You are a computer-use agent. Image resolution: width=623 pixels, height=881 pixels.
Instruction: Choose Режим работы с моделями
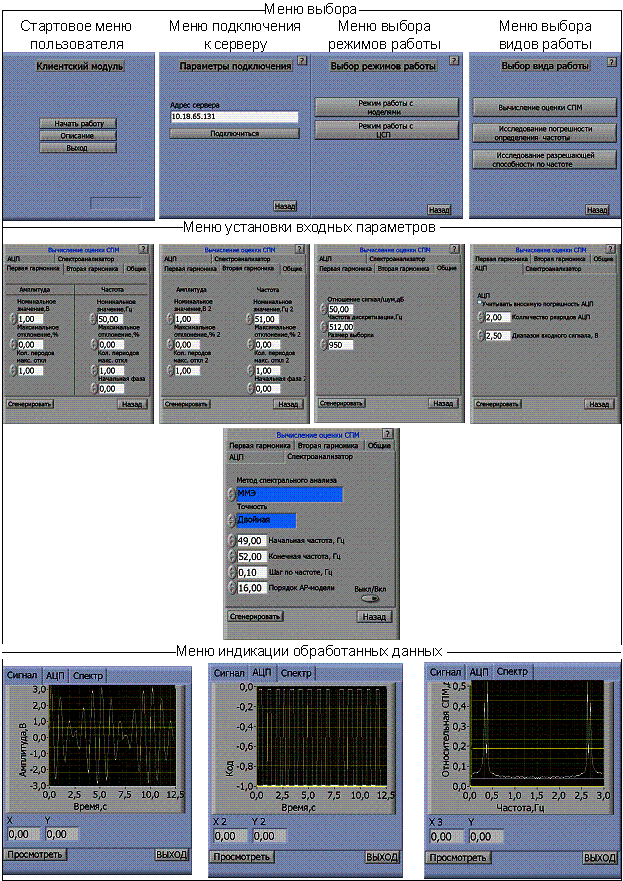(x=386, y=108)
